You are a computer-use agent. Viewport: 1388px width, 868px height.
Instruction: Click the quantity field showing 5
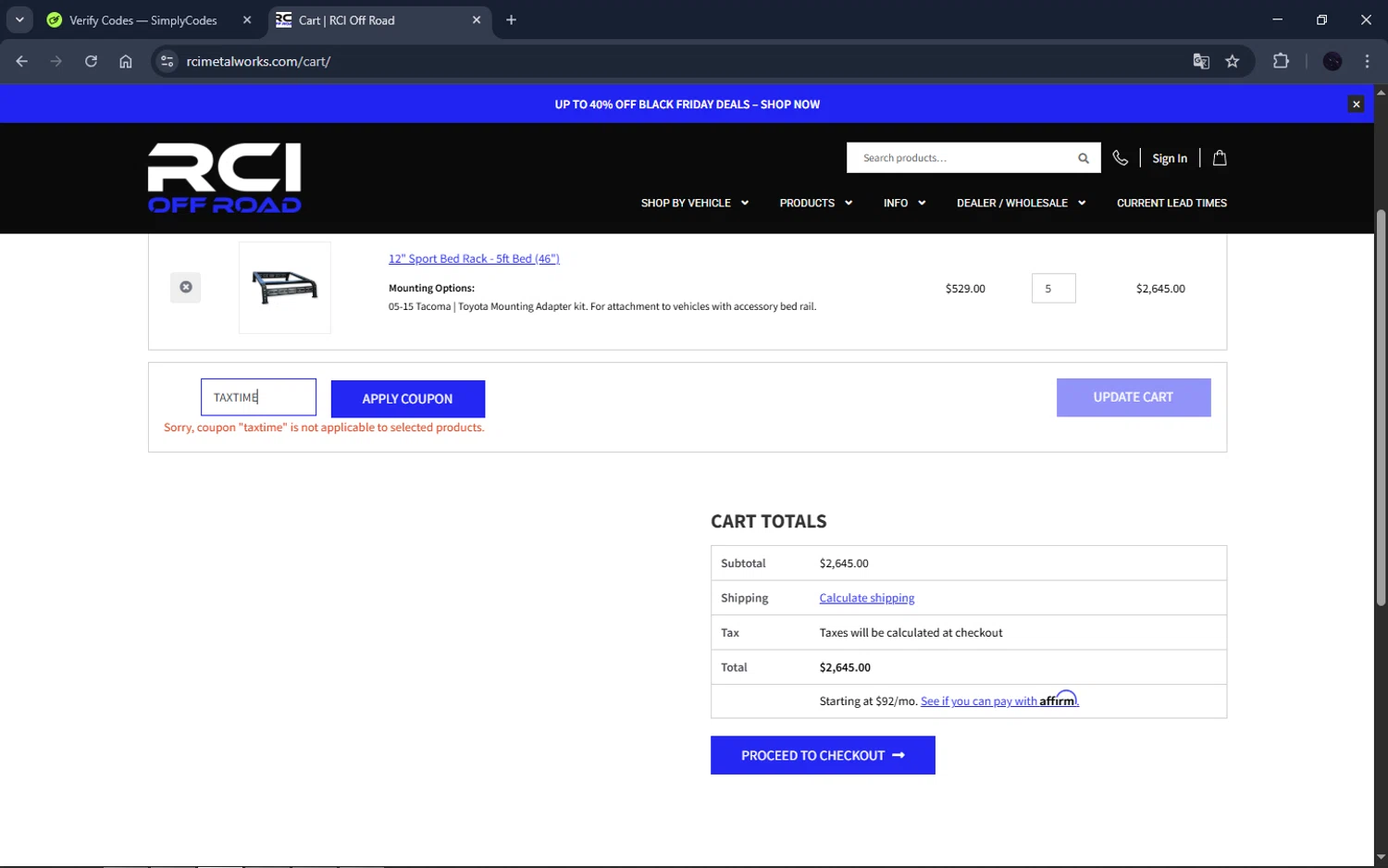[1054, 289]
